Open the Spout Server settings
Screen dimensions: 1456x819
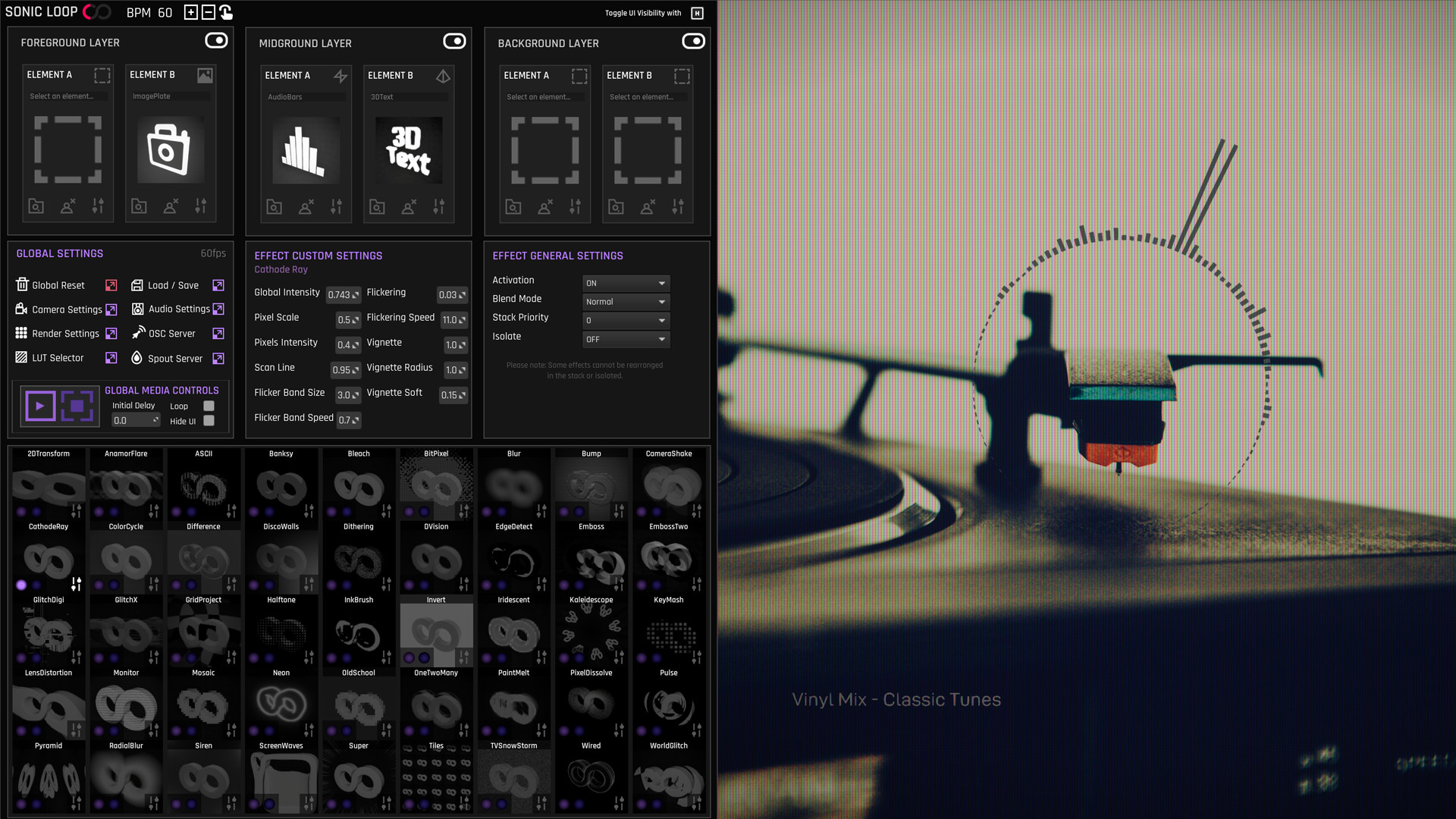tap(137, 358)
